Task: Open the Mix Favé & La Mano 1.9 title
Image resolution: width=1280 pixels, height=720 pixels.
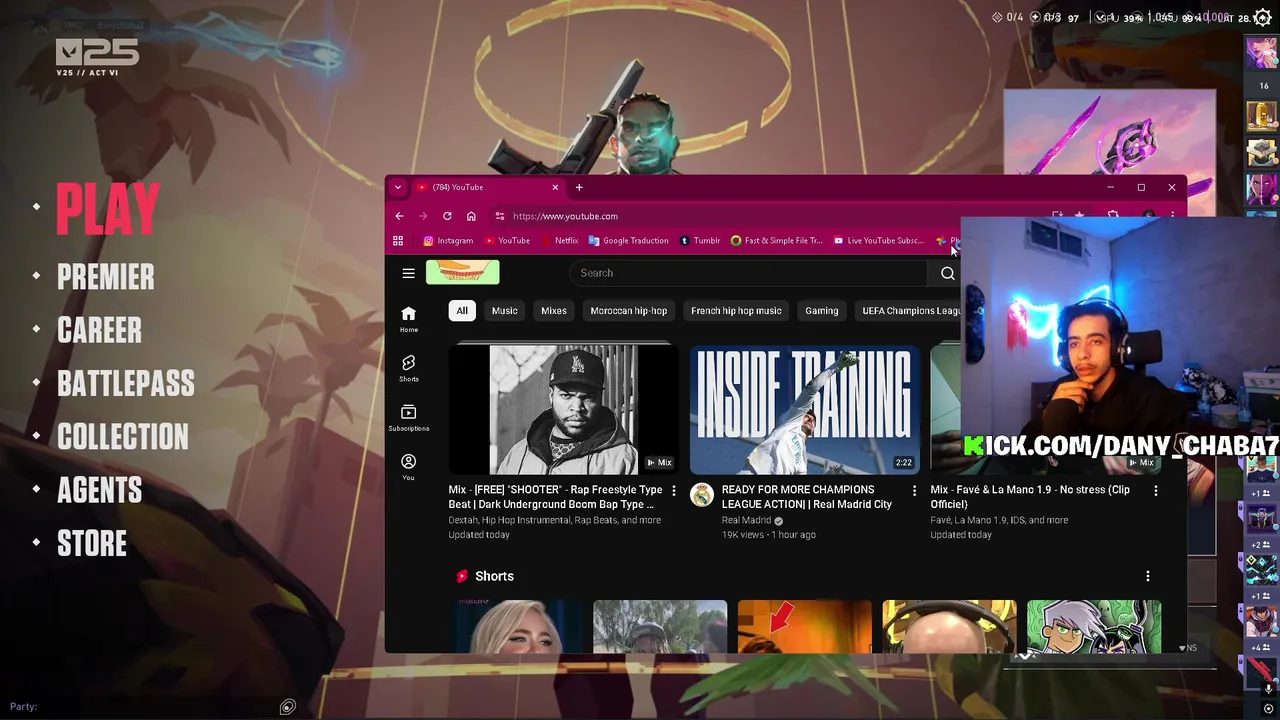Action: 1030,497
